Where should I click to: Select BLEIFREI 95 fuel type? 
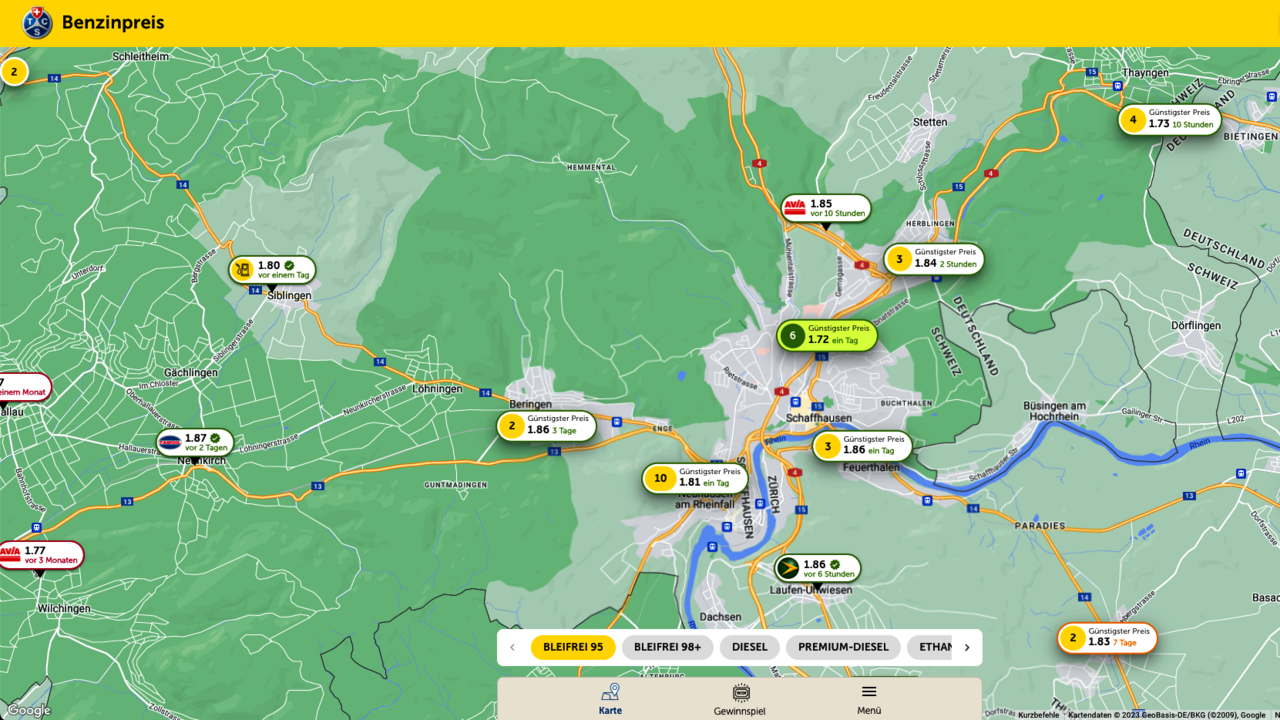(x=573, y=647)
